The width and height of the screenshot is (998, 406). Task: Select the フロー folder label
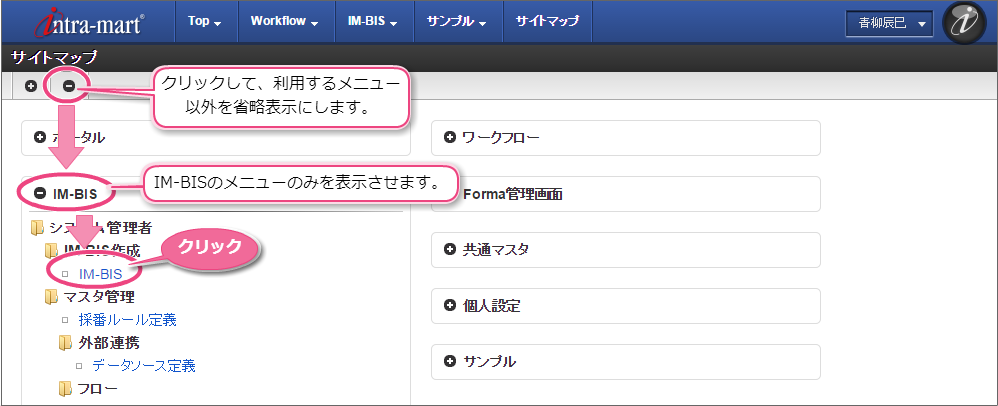(x=97, y=389)
